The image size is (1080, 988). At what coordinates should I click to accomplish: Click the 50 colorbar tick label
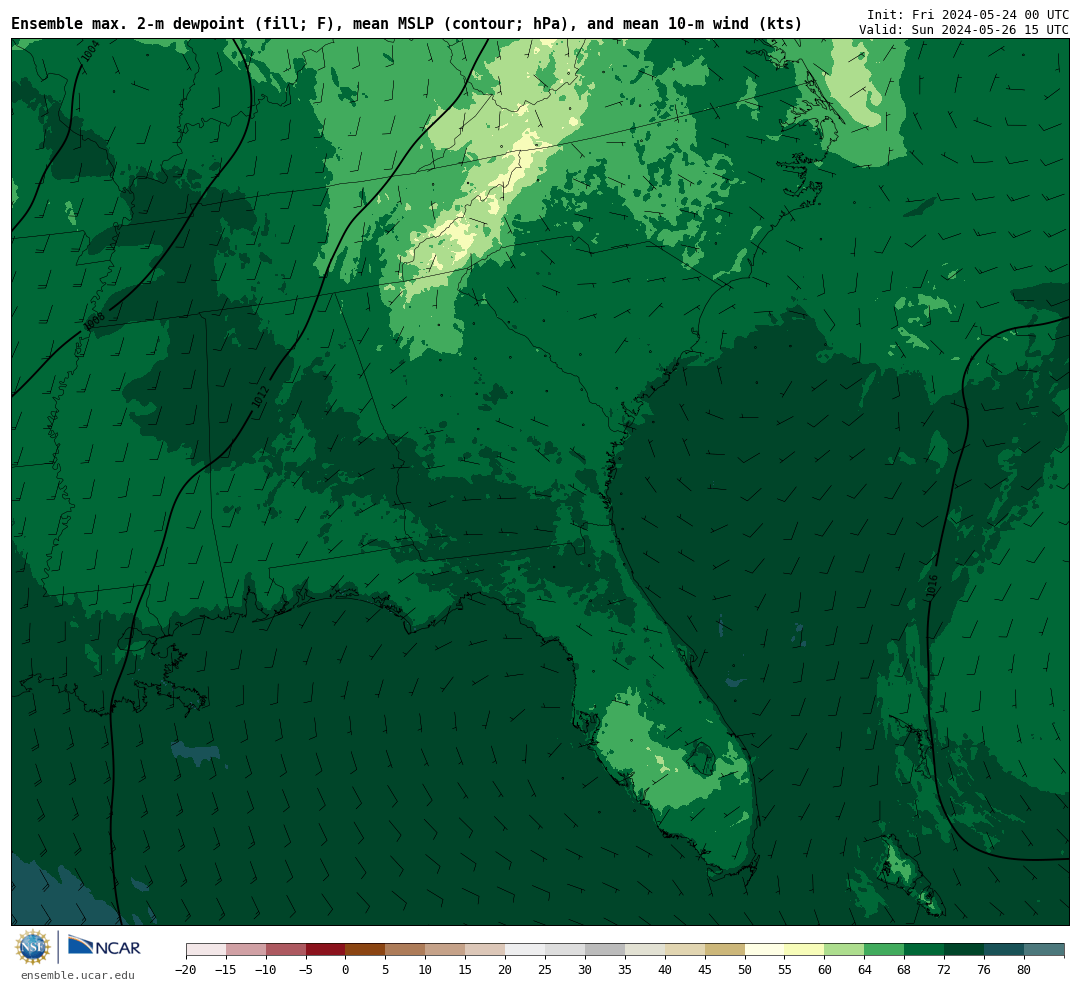coord(745,969)
